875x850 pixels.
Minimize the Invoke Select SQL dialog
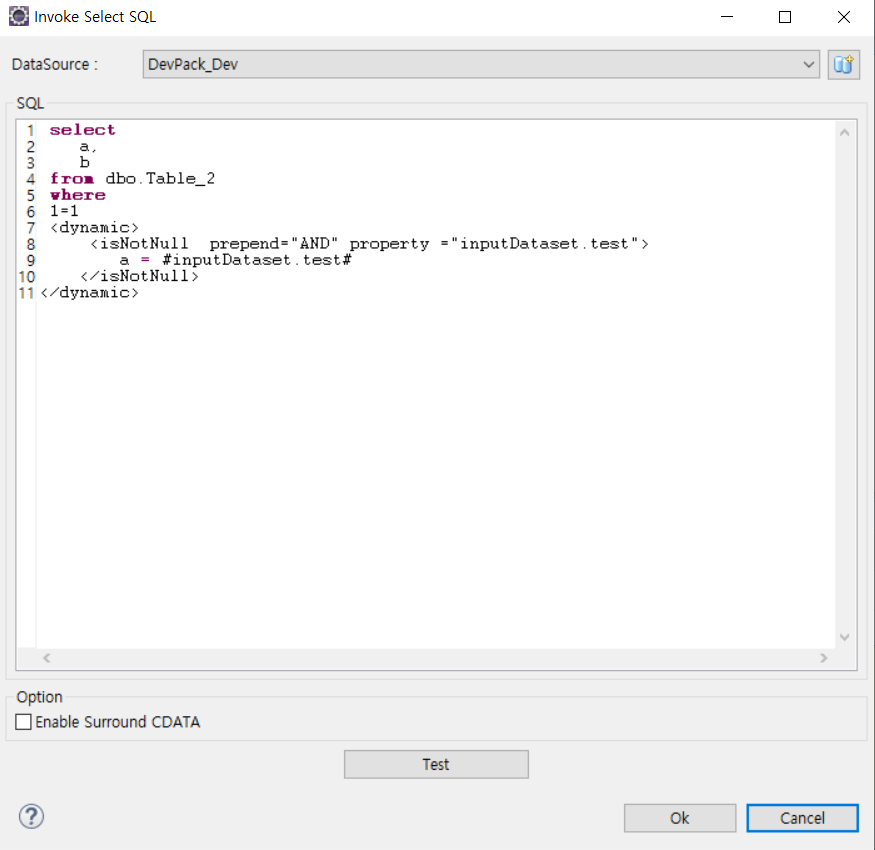pyautogui.click(x=729, y=17)
